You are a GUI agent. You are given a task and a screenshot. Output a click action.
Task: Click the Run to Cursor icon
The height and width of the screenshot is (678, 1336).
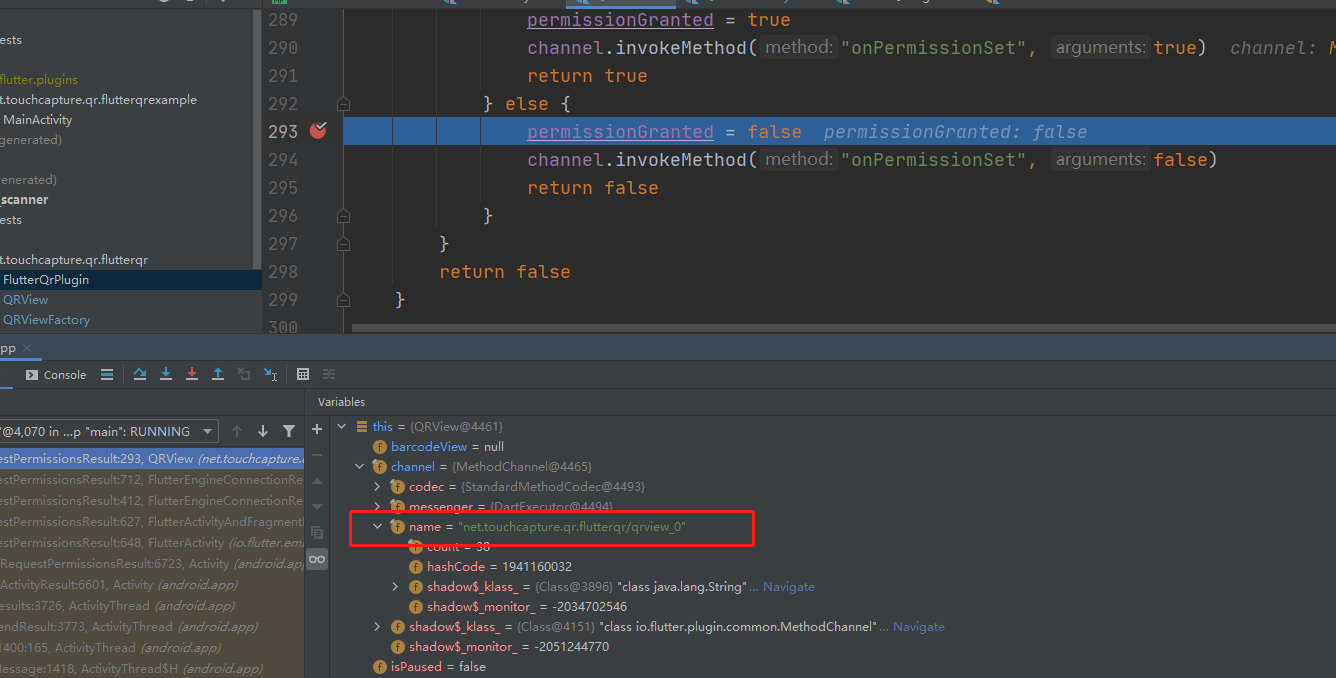(x=270, y=374)
